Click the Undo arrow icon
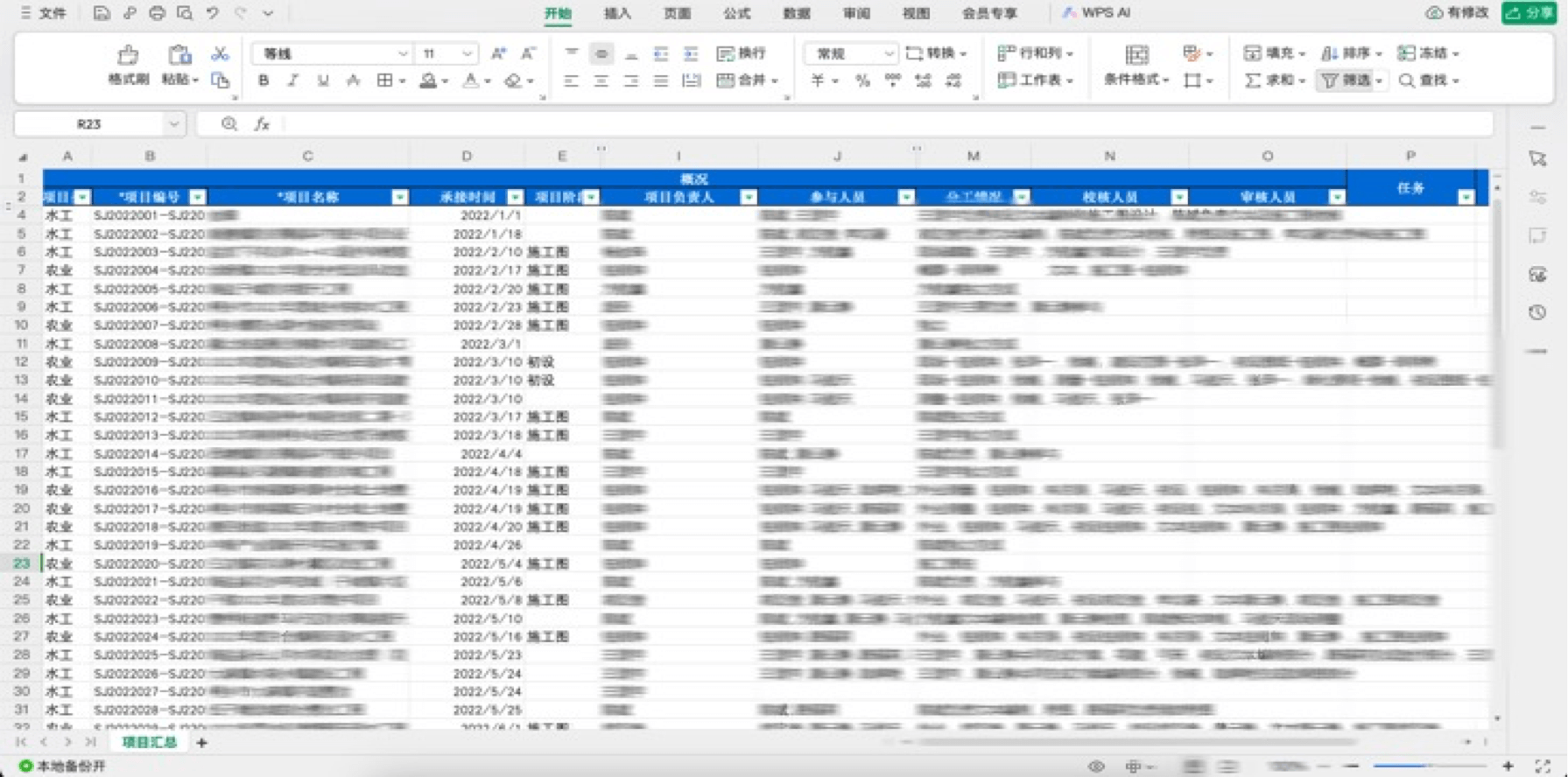The height and width of the screenshot is (777, 1568). point(213,13)
